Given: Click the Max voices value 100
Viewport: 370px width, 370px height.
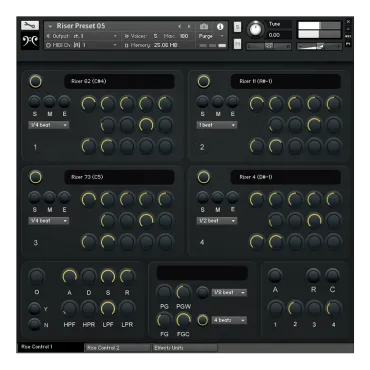Looking at the screenshot, I should pos(184,36).
